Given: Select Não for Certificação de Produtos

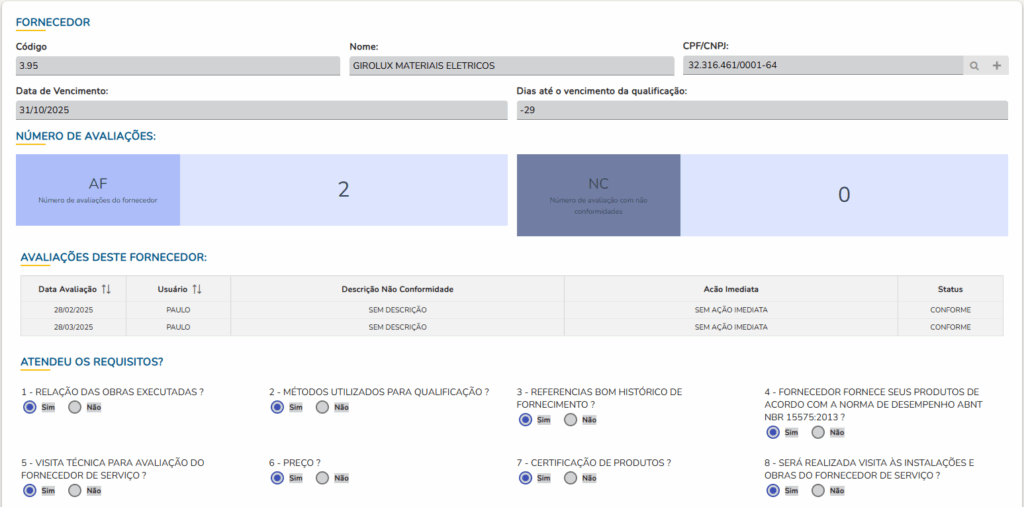Looking at the screenshot, I should coord(571,478).
